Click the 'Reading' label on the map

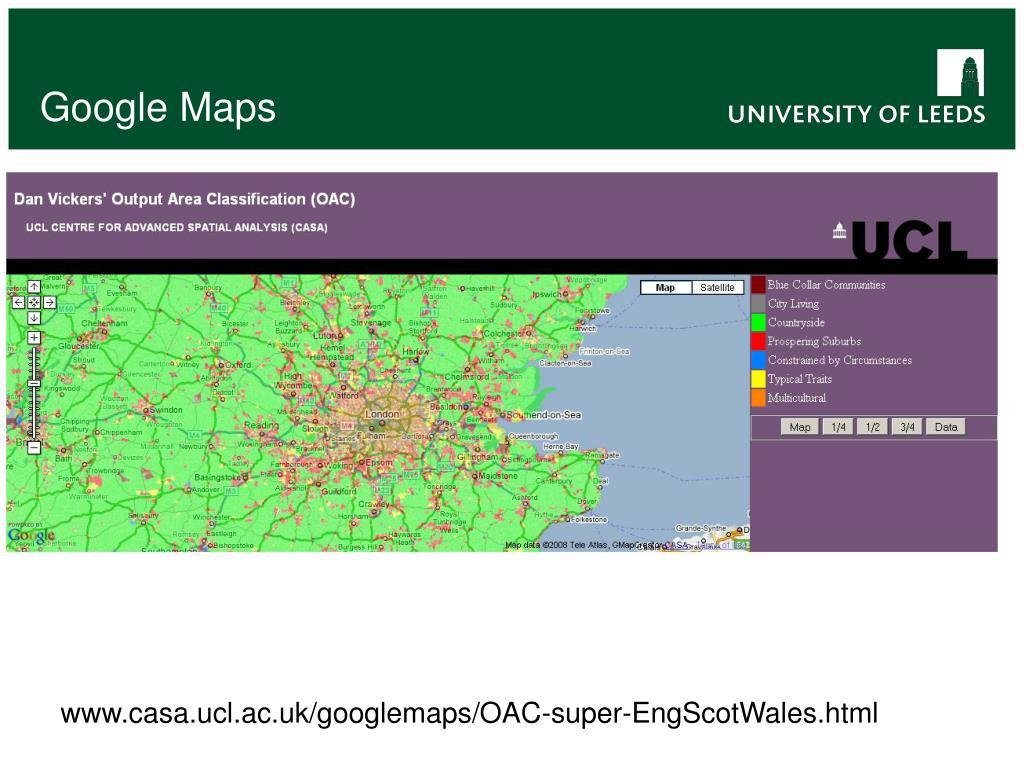click(x=261, y=425)
